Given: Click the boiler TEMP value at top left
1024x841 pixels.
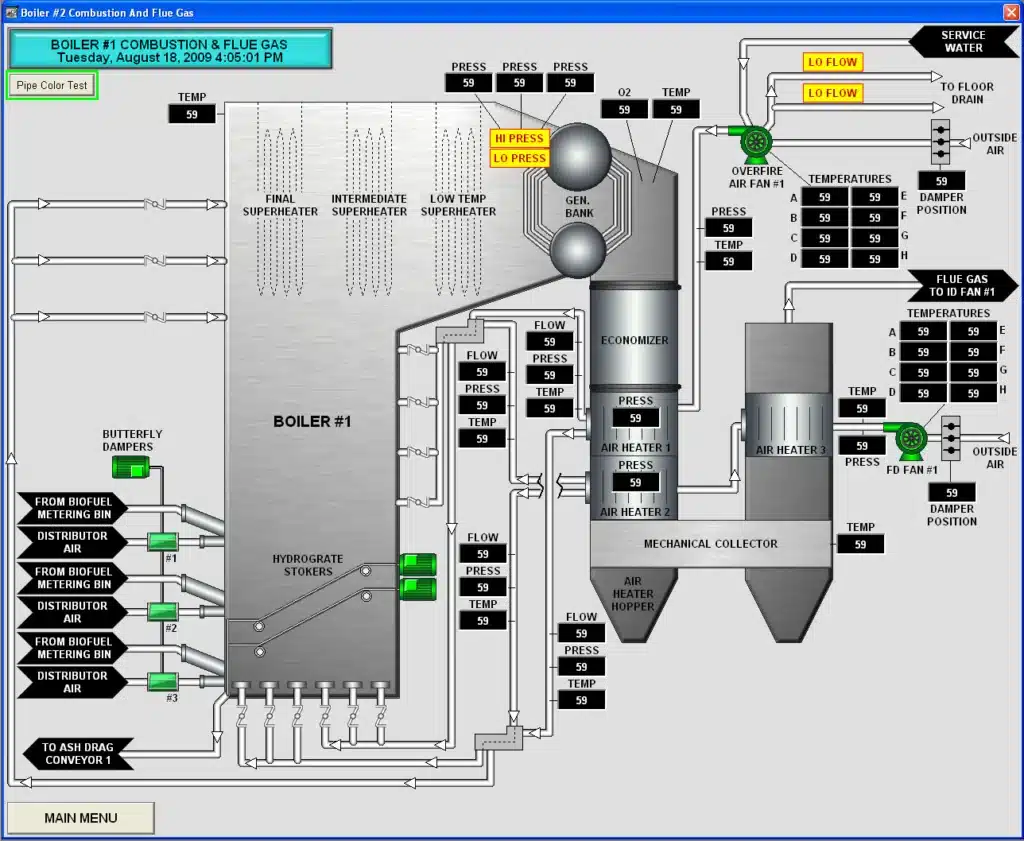Looking at the screenshot, I should (191, 114).
